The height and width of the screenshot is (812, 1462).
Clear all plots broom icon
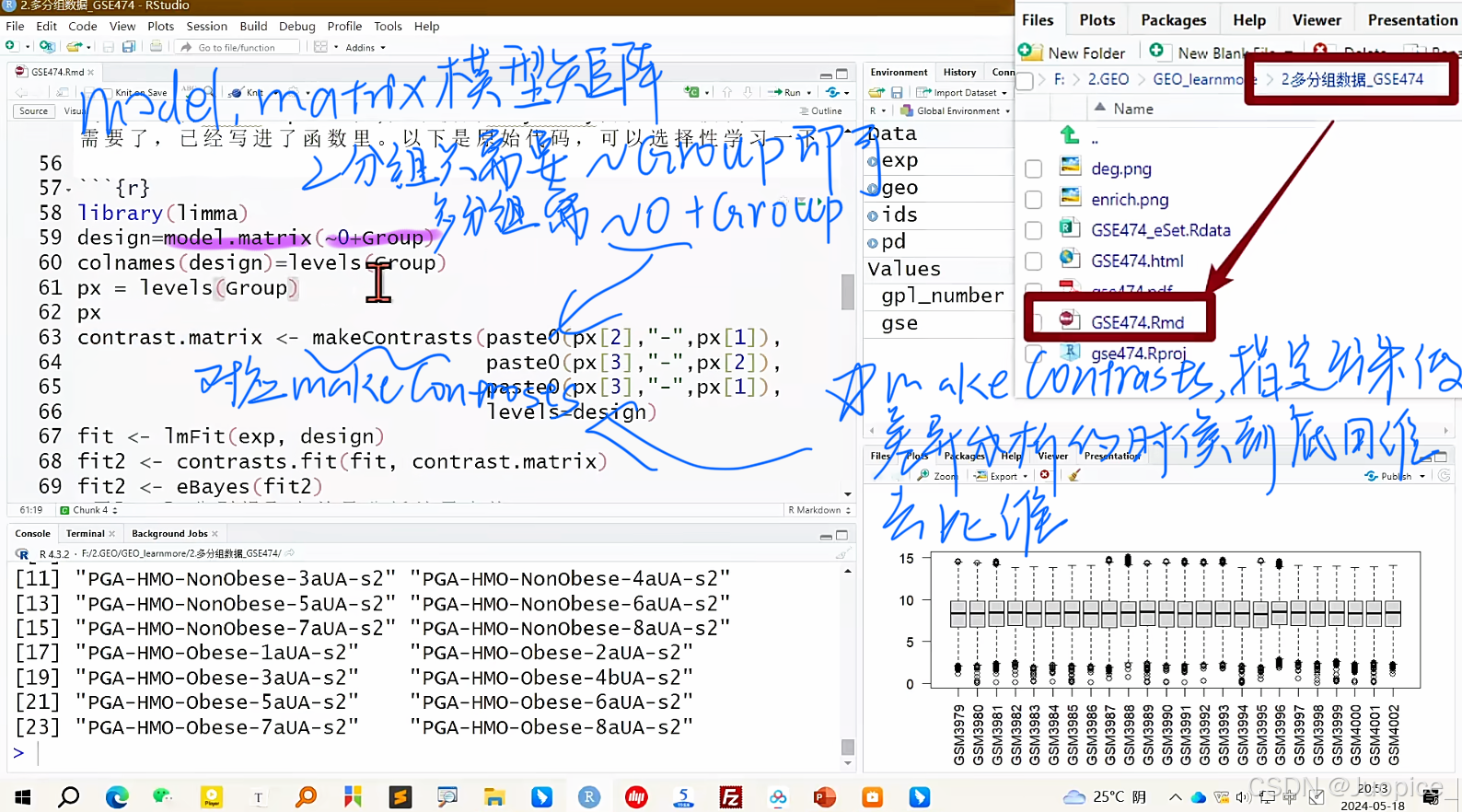[1073, 475]
